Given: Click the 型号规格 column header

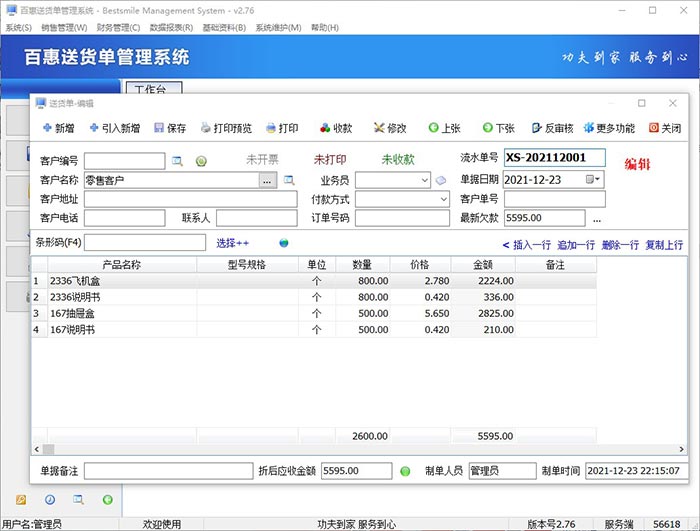Looking at the screenshot, I should [247, 265].
